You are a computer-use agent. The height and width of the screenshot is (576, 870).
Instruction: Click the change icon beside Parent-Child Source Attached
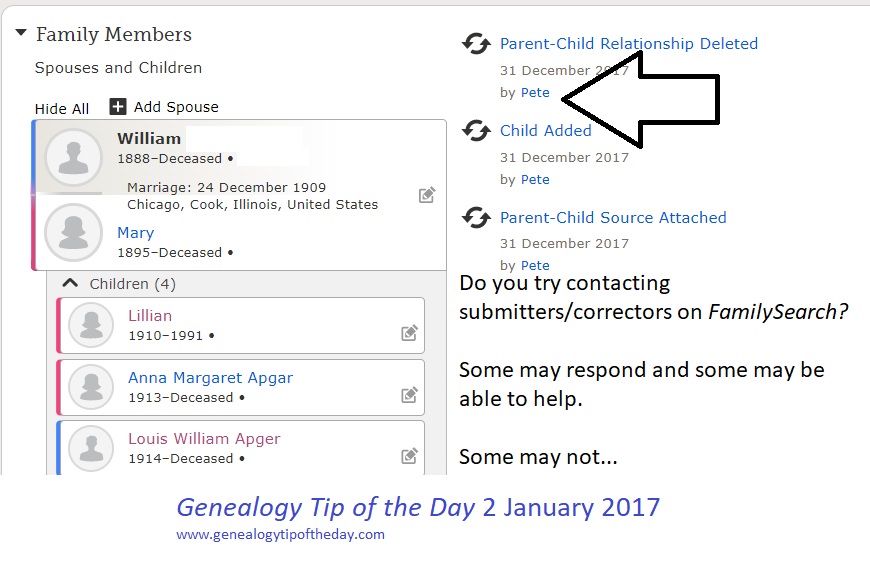click(x=476, y=218)
